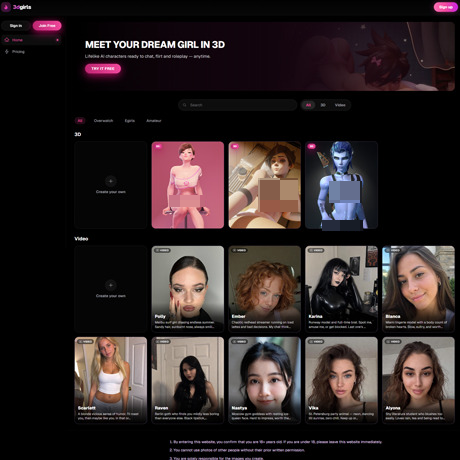Click the Video badge on Raven card

coord(162,342)
